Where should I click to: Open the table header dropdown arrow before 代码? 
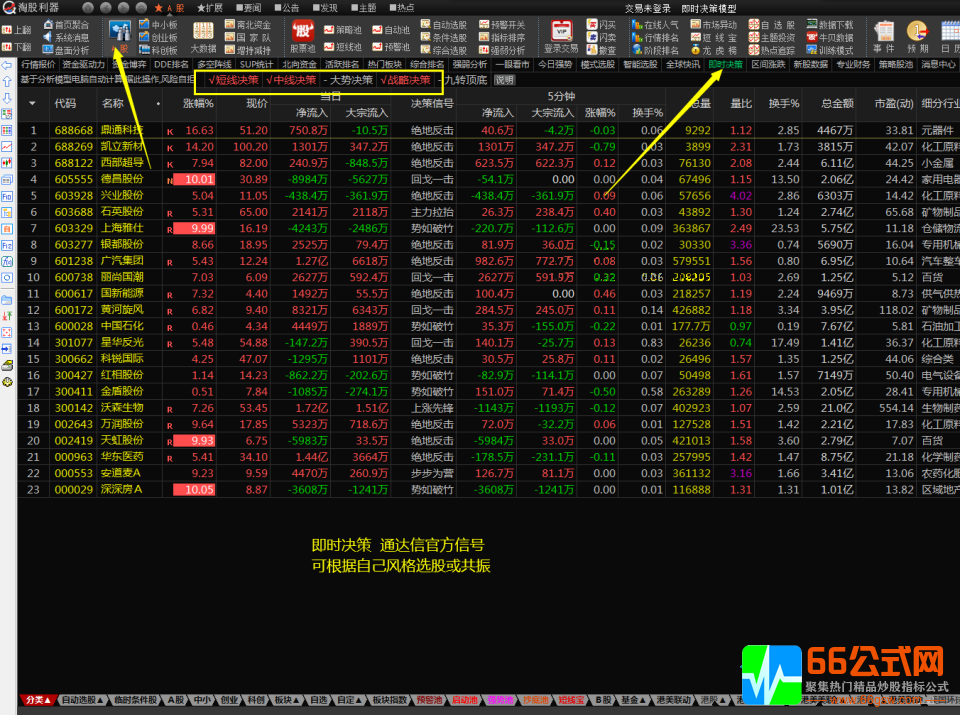coord(33,103)
